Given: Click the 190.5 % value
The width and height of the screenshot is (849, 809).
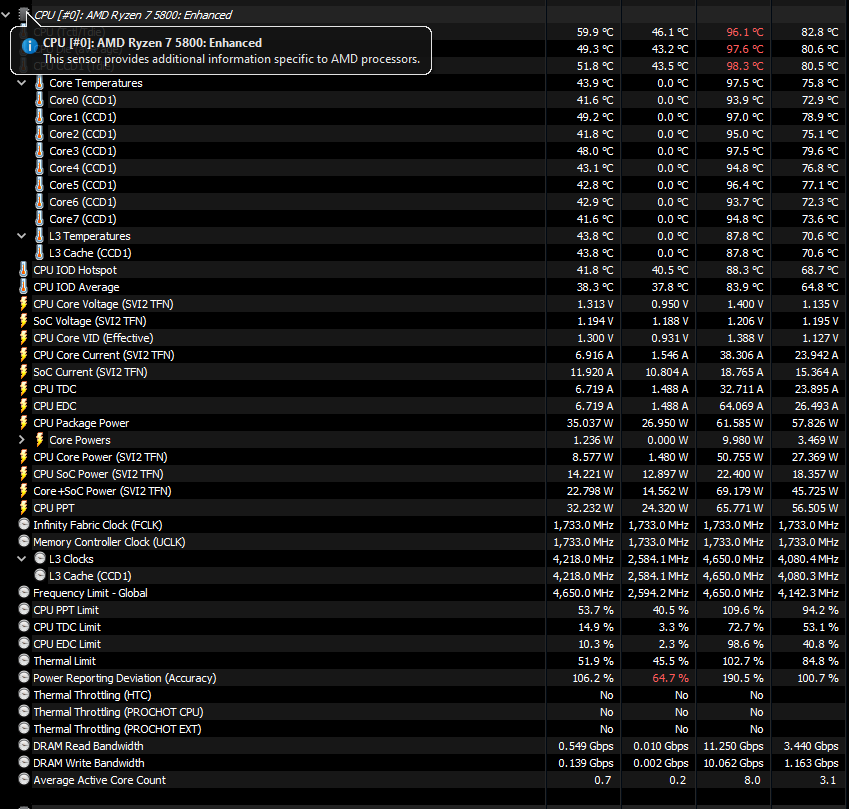Looking at the screenshot, I should tap(743, 678).
